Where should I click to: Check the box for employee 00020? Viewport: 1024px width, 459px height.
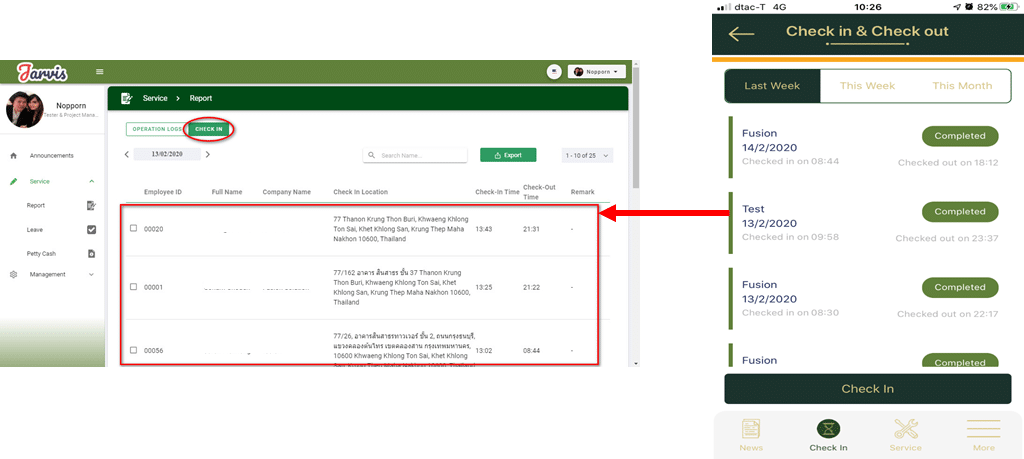pyautogui.click(x=134, y=228)
